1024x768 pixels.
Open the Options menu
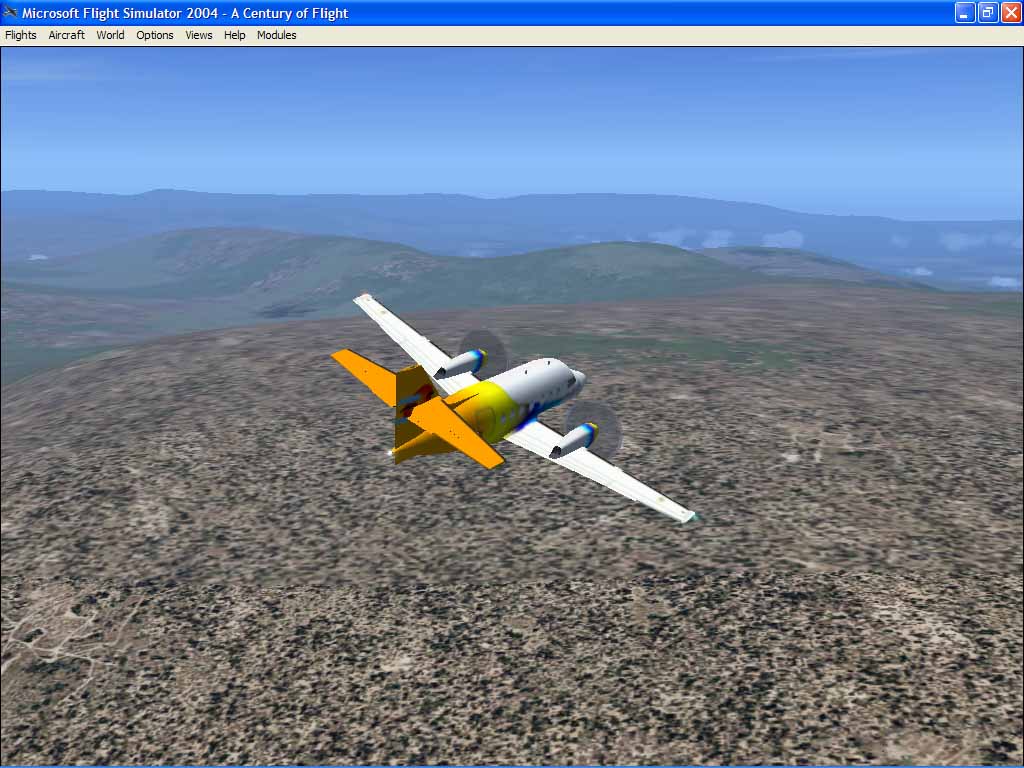(155, 35)
